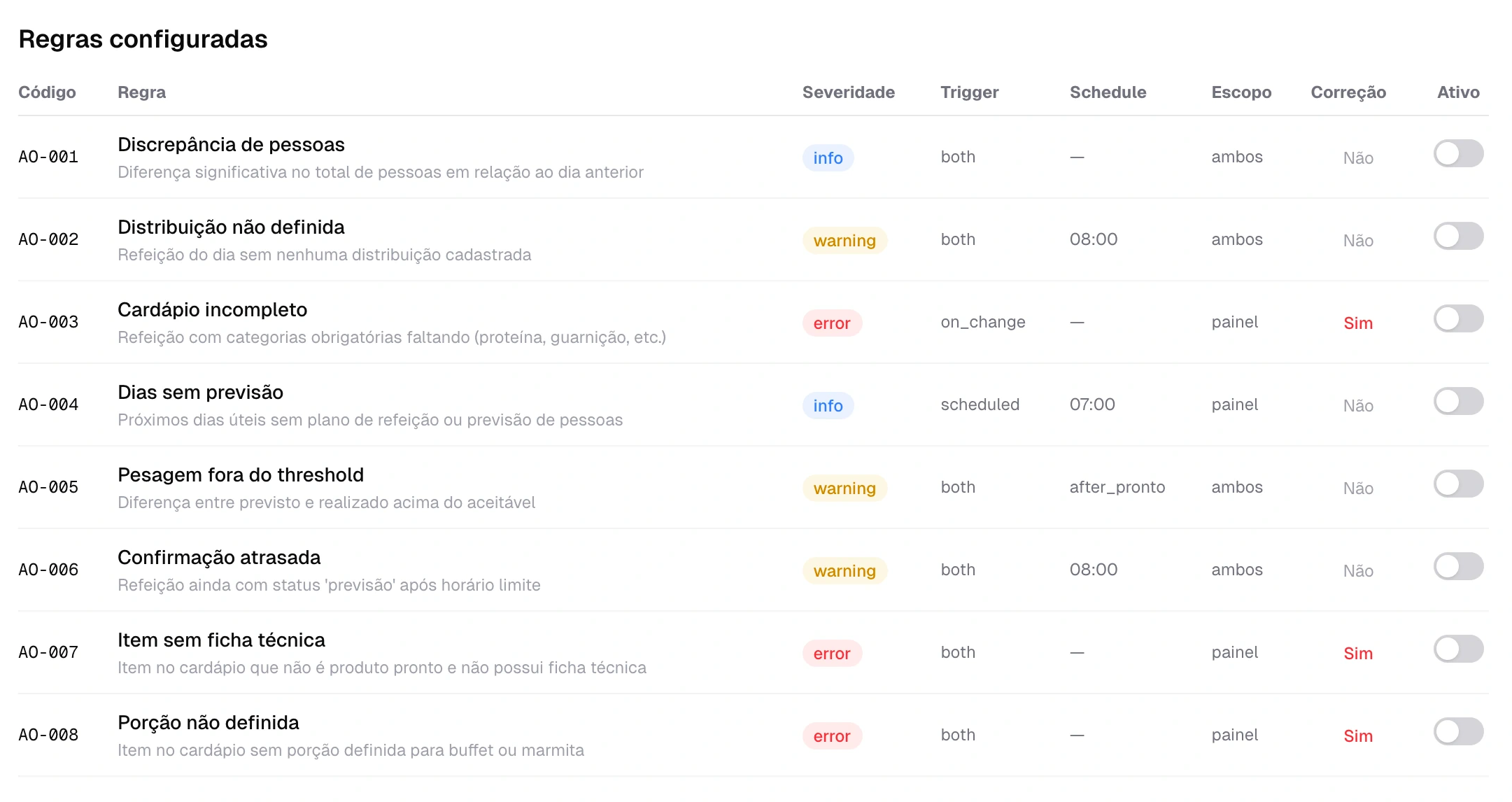Viewport: 1512px width, 802px height.
Task: Click code AO-002
Action: pos(48,239)
